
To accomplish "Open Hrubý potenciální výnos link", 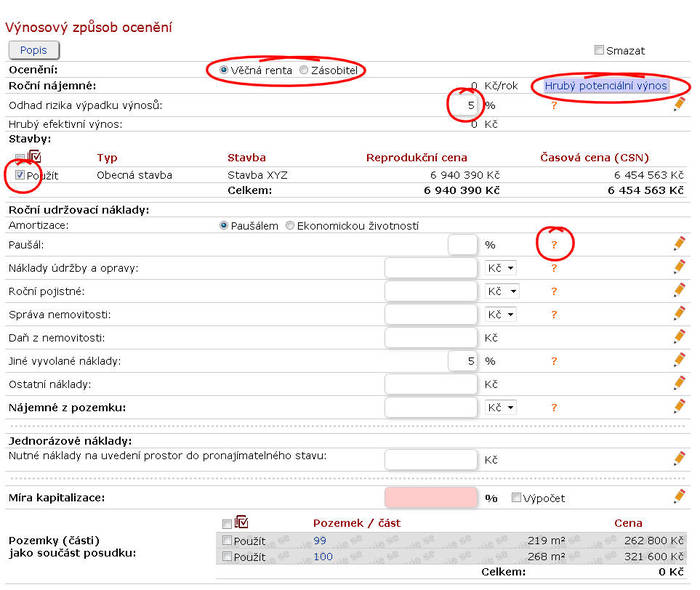I will coord(605,86).
